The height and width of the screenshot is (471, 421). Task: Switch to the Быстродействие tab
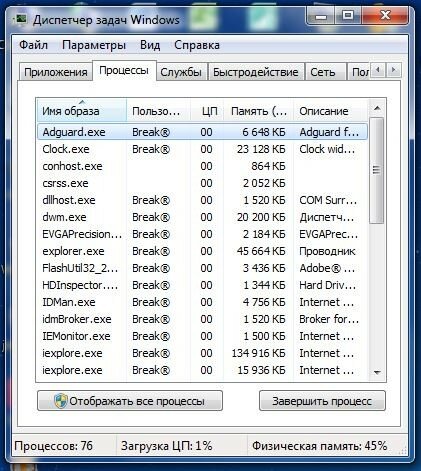256,72
